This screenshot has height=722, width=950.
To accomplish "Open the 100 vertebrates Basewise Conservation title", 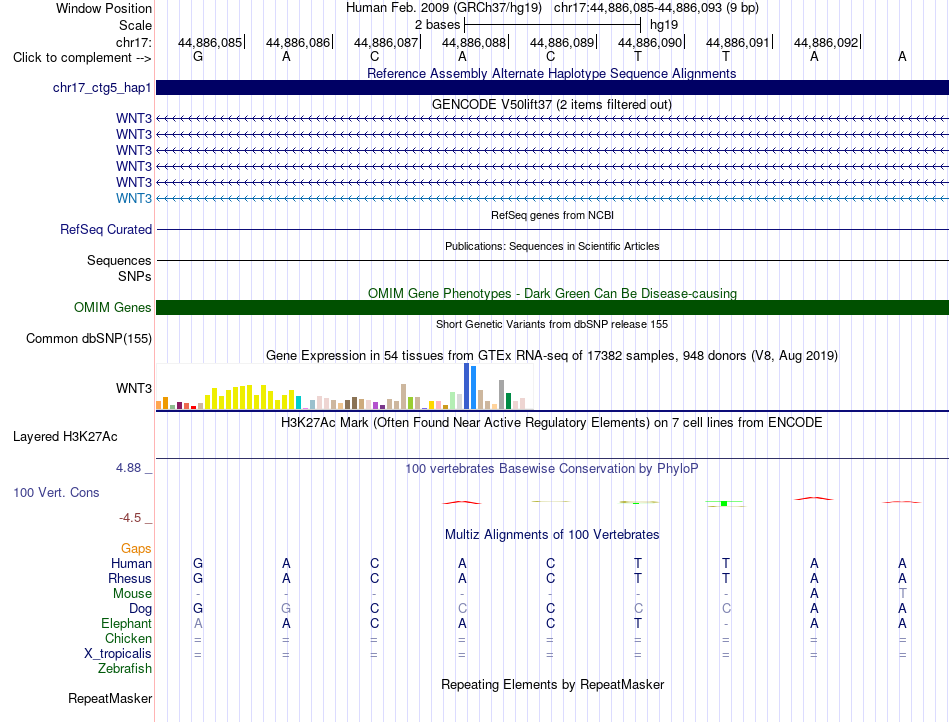I will point(552,468).
